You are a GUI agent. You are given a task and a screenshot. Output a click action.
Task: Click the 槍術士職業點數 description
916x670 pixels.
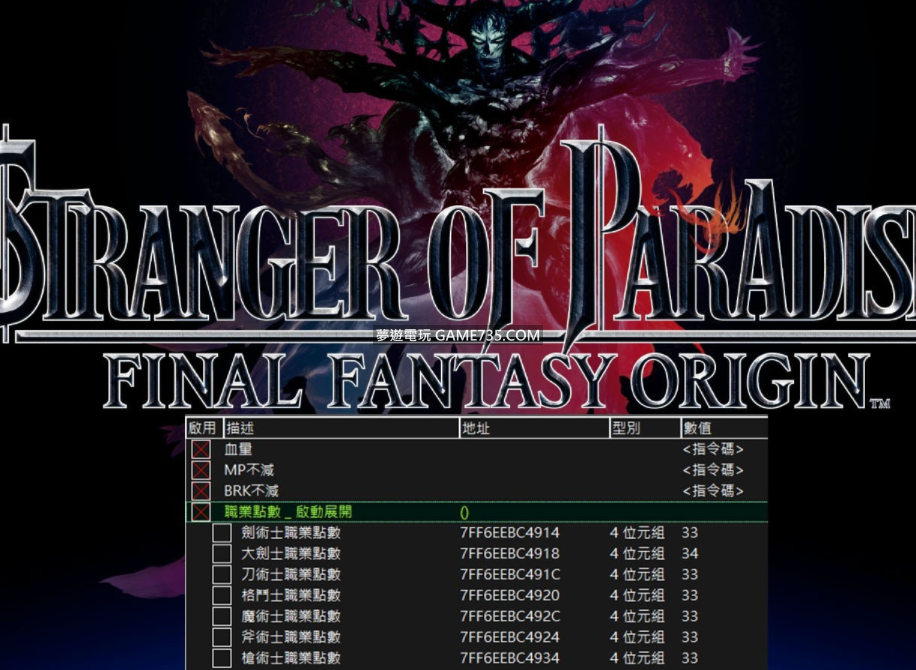pos(291,658)
